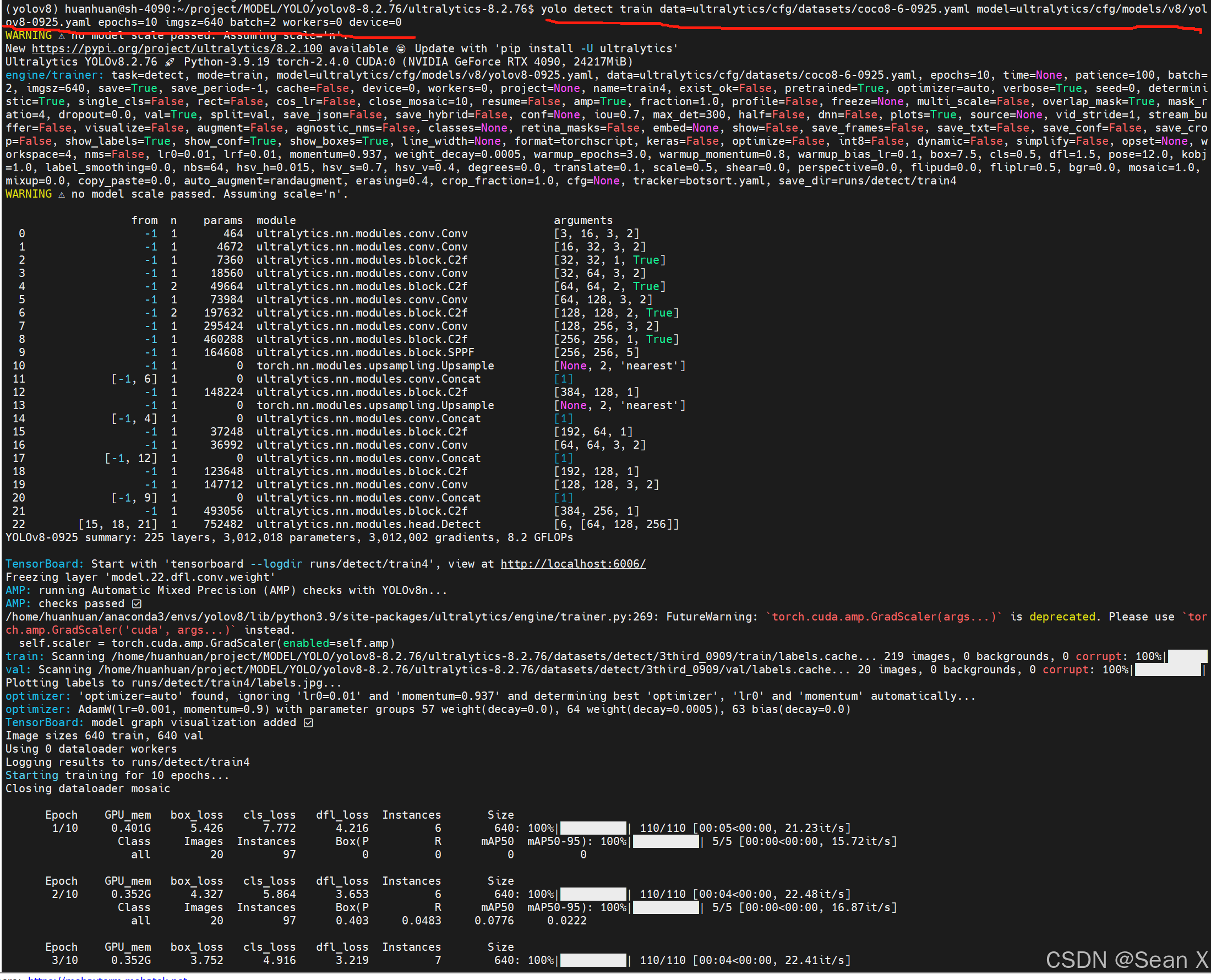Click the SPPF module entry in row 9

[364, 352]
